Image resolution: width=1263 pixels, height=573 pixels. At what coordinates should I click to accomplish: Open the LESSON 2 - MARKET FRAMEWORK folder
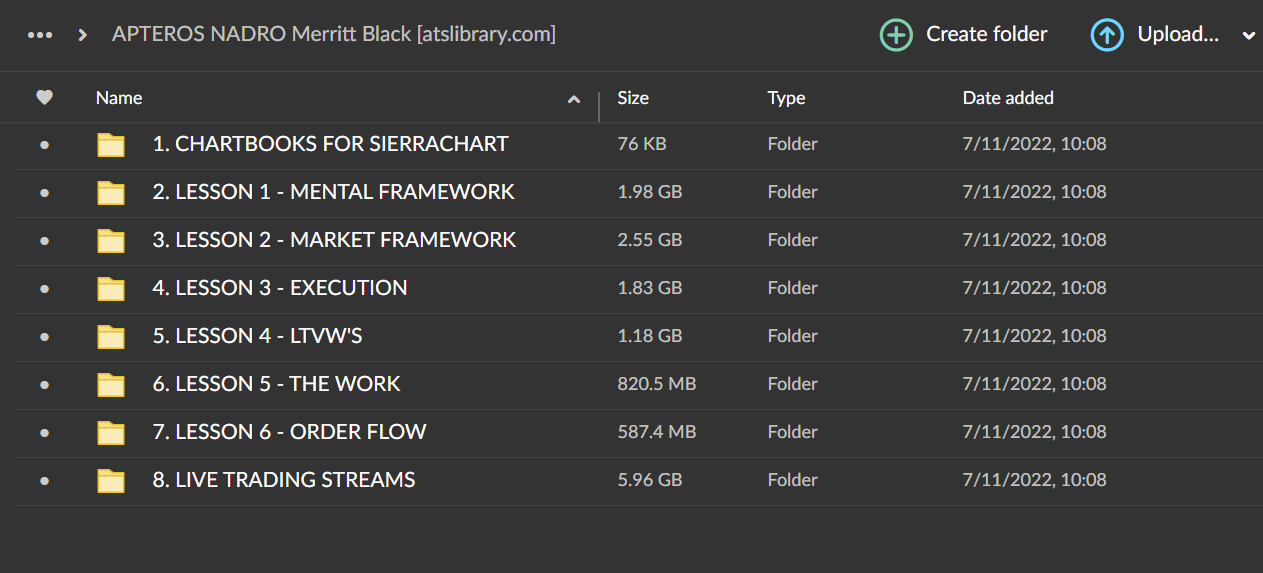[x=334, y=240]
